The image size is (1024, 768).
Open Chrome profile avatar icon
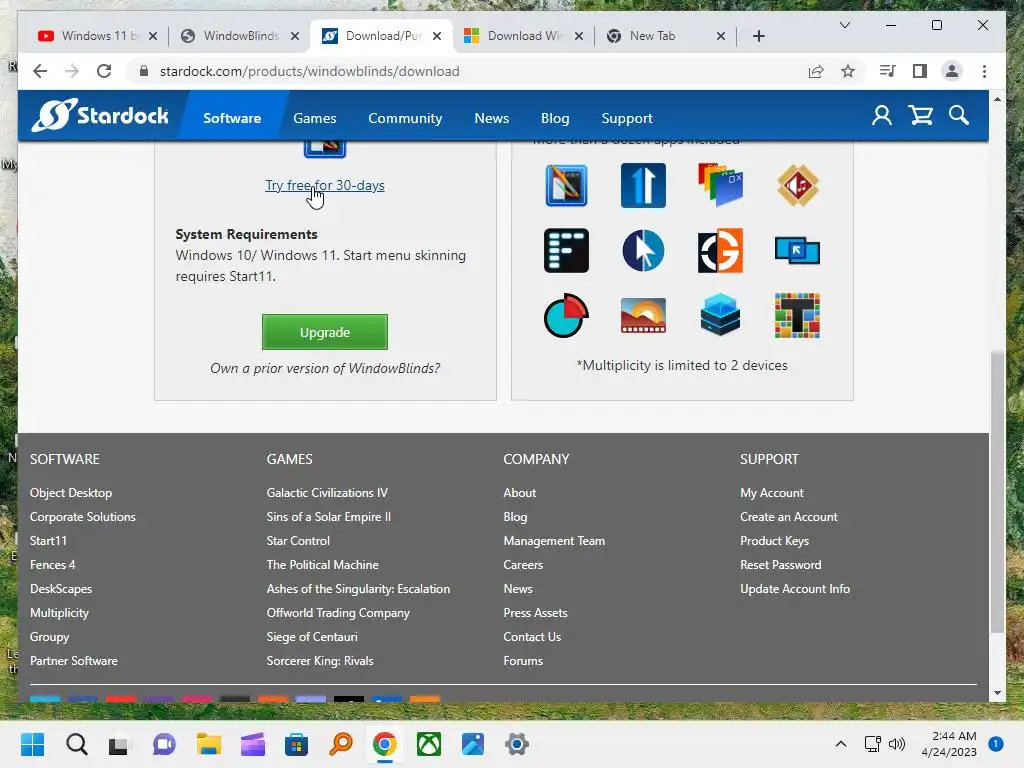pos(952,71)
